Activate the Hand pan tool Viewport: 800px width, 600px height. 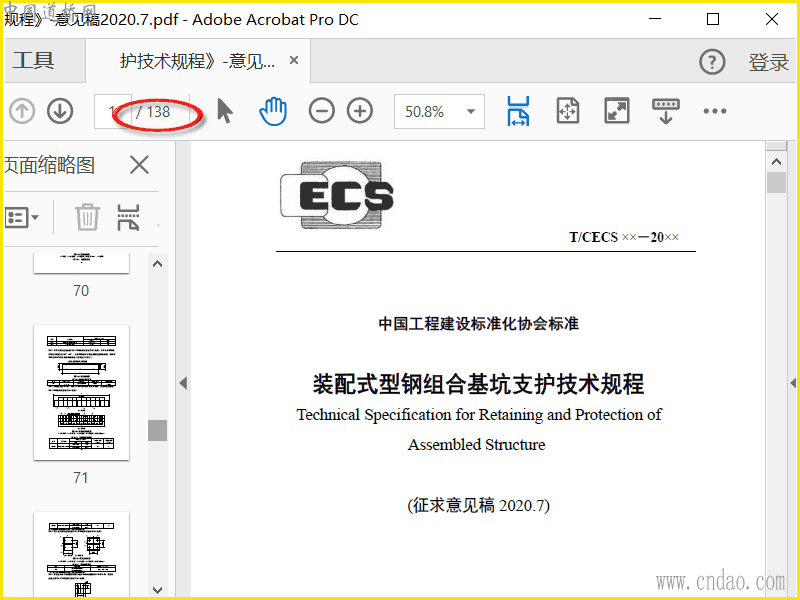pyautogui.click(x=273, y=111)
